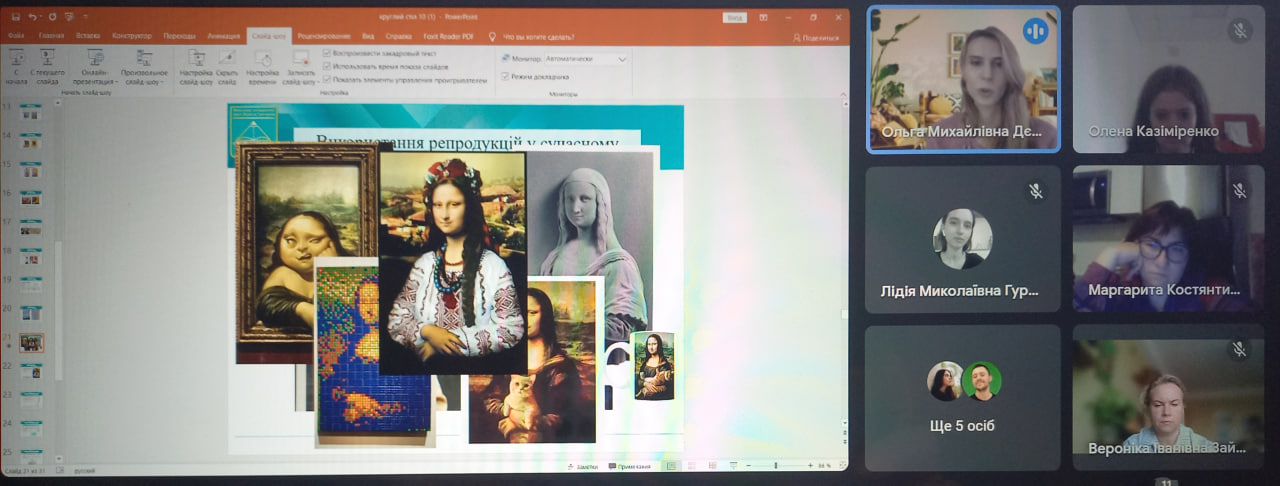Switch to the Вид ribbon tab

367,36
